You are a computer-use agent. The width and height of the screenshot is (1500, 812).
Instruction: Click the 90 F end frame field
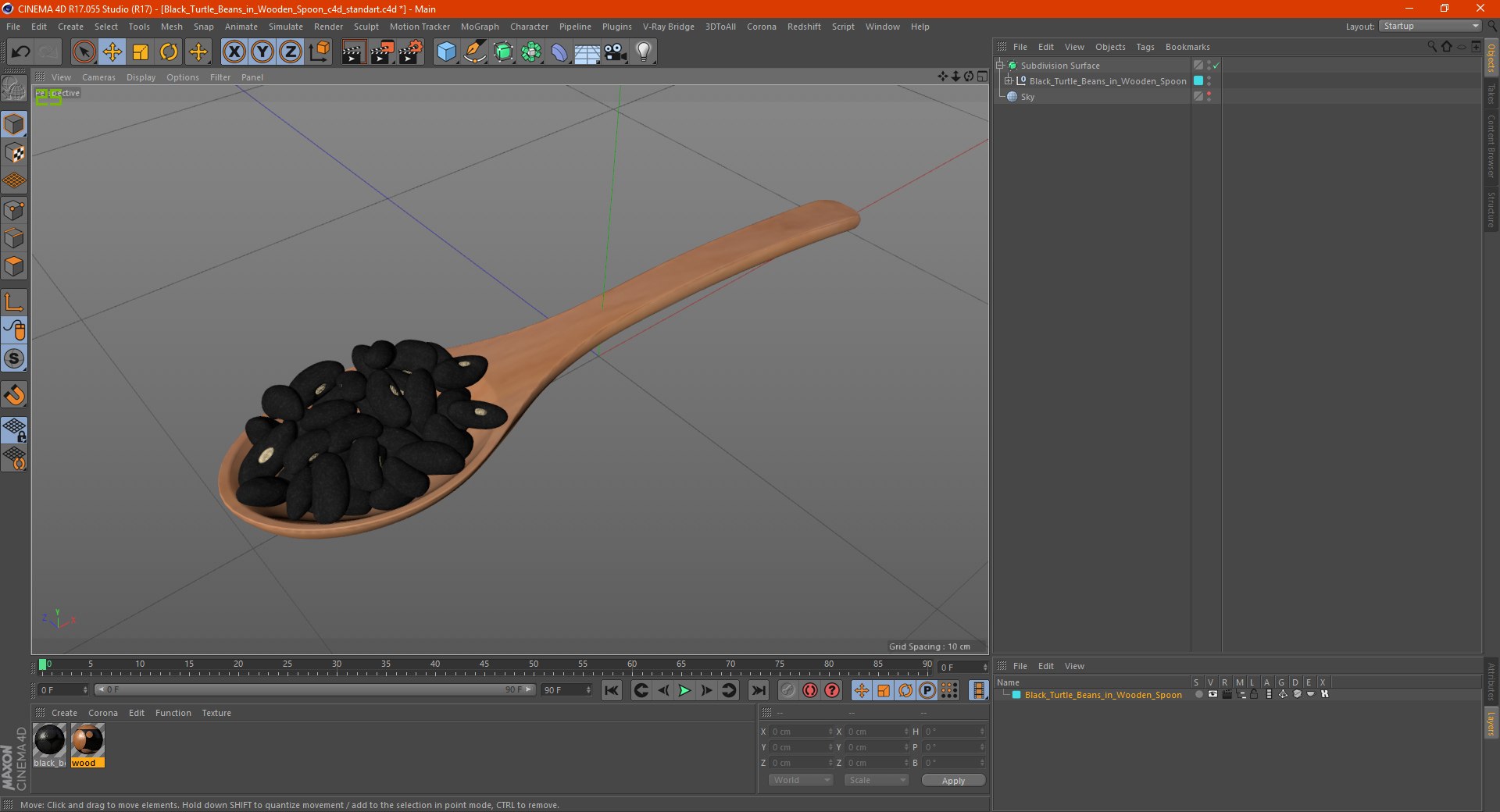(567, 690)
